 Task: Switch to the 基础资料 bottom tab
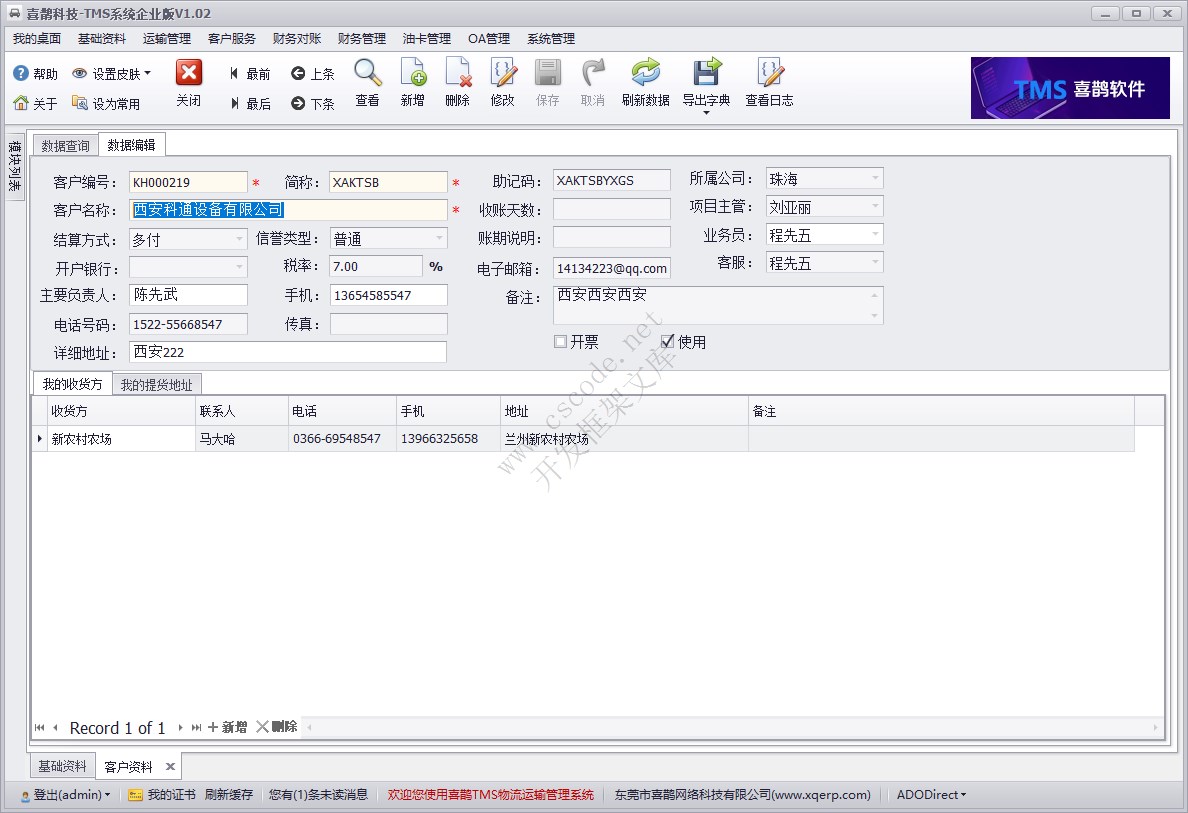(x=63, y=766)
